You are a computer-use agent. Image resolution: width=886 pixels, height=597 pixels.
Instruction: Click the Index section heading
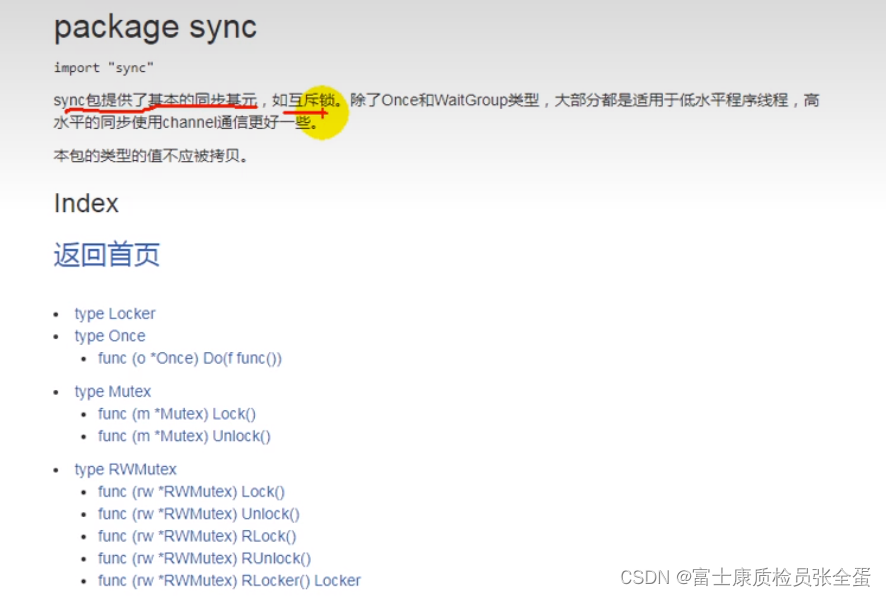pos(86,204)
